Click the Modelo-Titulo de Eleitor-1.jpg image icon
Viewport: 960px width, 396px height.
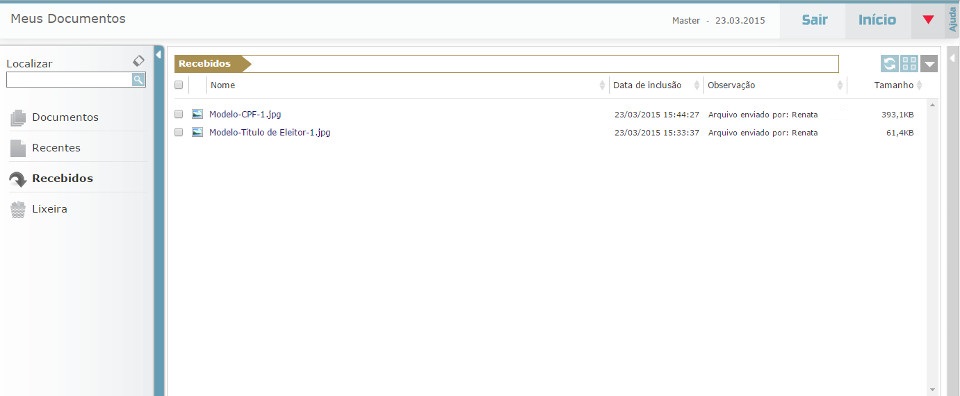[x=197, y=132]
